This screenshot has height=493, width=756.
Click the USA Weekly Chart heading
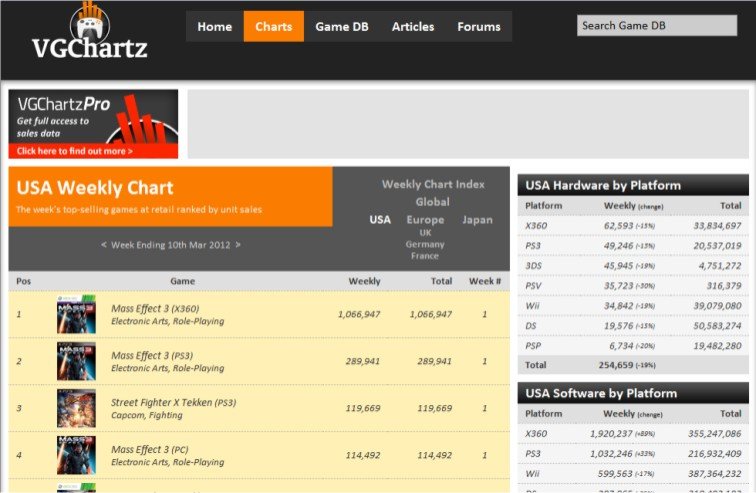[x=95, y=187]
